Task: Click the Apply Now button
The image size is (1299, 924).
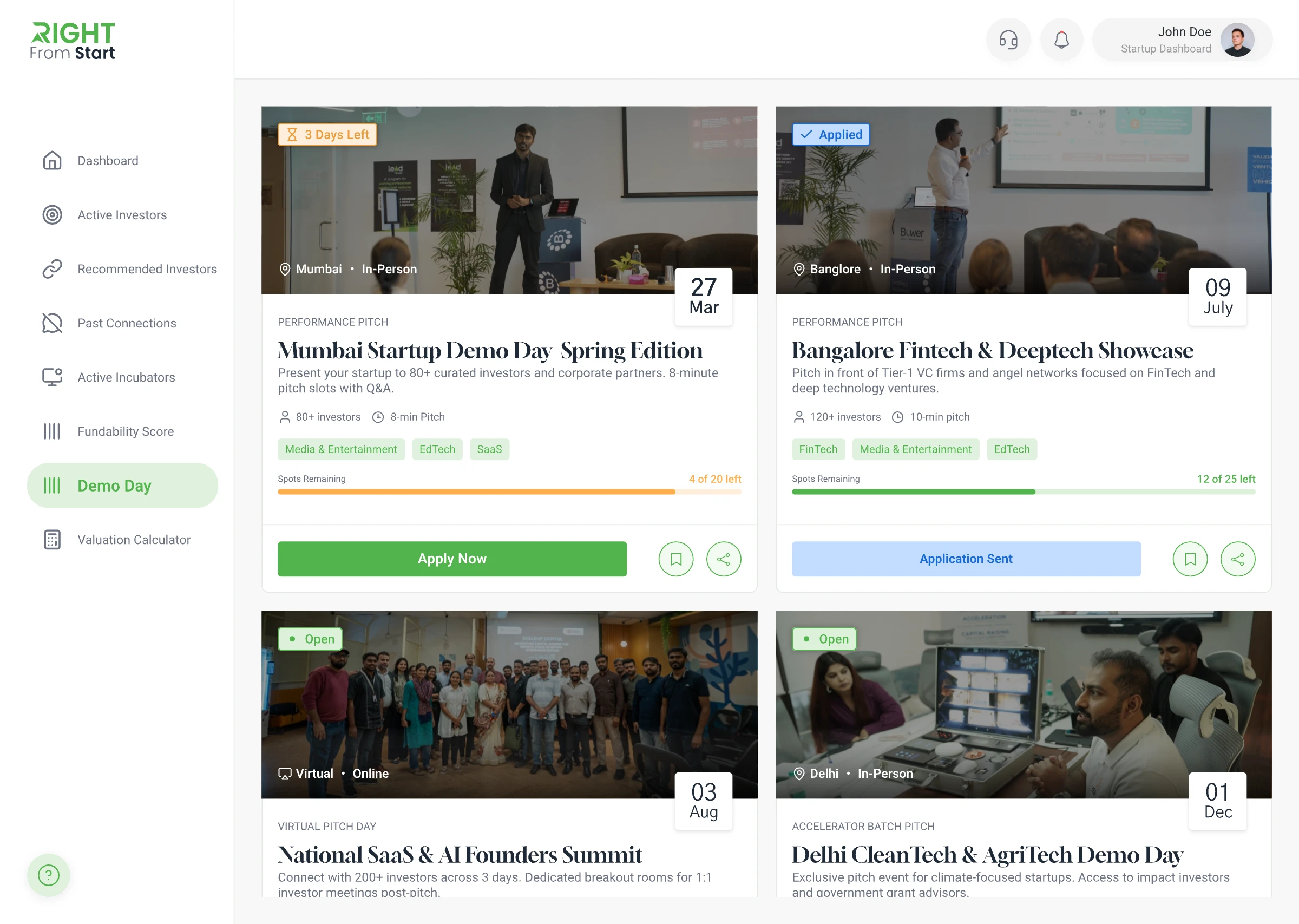Action: click(452, 559)
